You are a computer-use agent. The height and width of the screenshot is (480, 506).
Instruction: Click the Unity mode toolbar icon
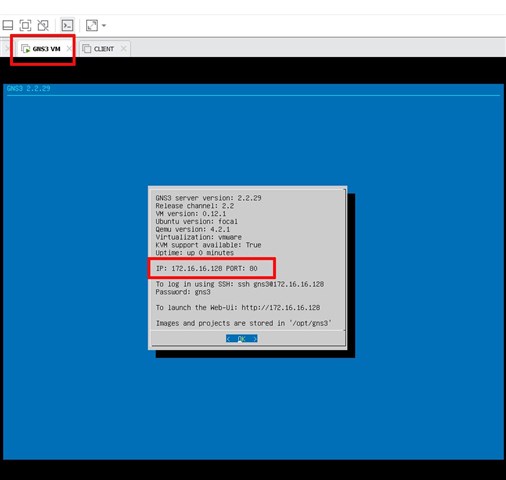tap(43, 25)
